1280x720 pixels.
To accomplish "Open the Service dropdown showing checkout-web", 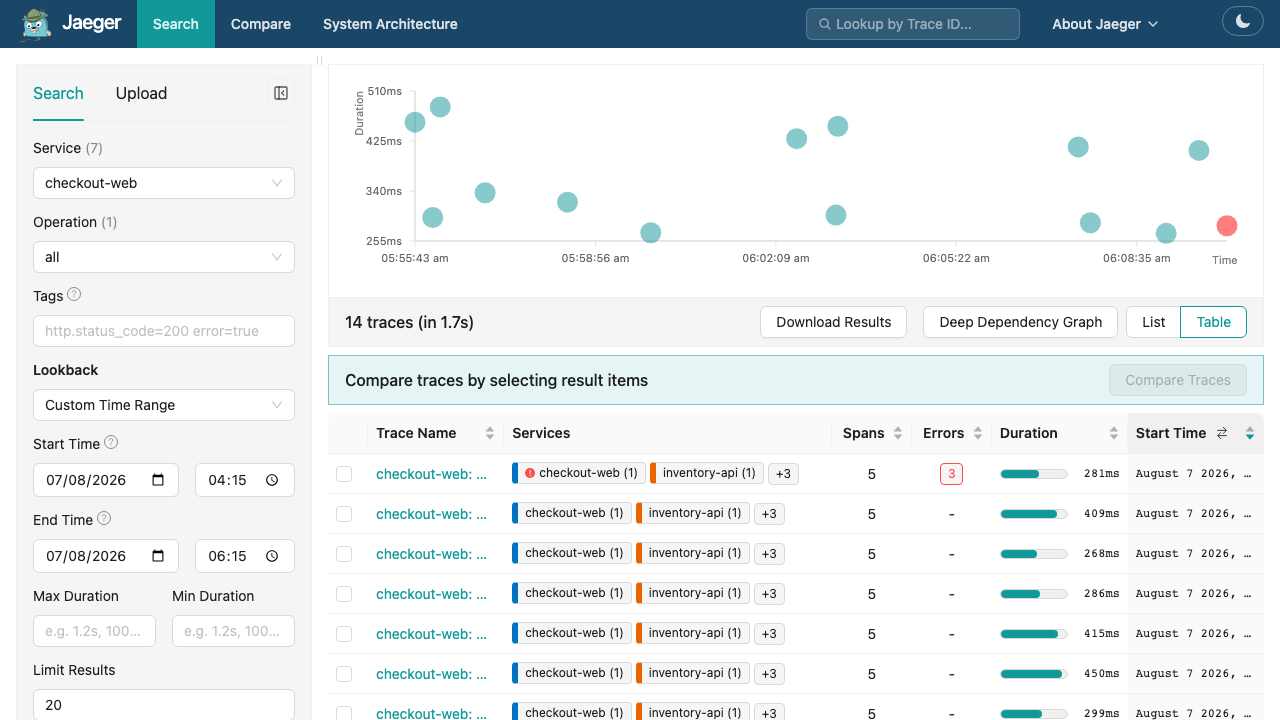I will pyautogui.click(x=164, y=183).
